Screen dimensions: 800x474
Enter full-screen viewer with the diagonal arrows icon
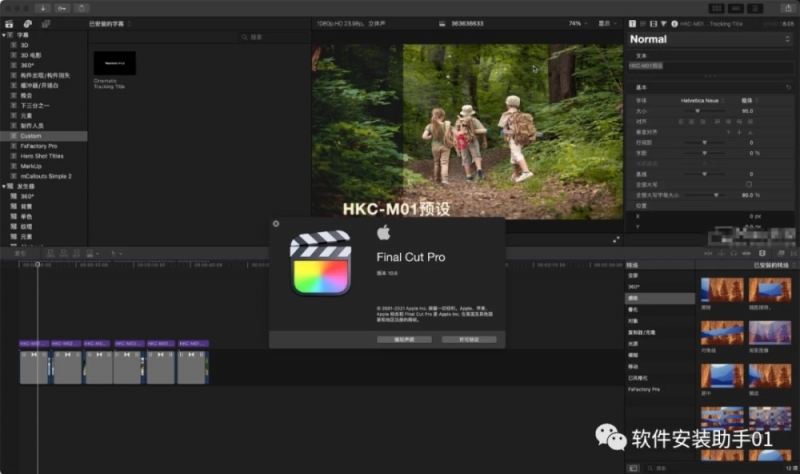[x=616, y=240]
